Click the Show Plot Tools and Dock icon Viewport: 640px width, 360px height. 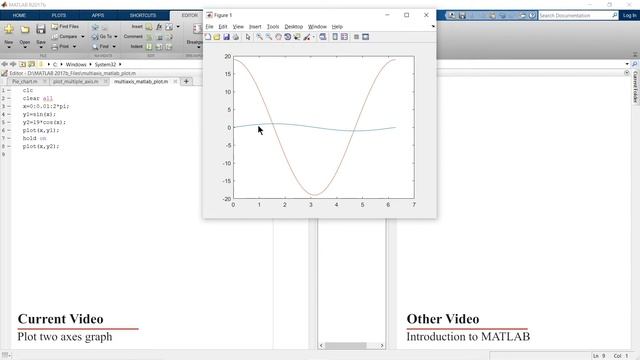tap(365, 37)
